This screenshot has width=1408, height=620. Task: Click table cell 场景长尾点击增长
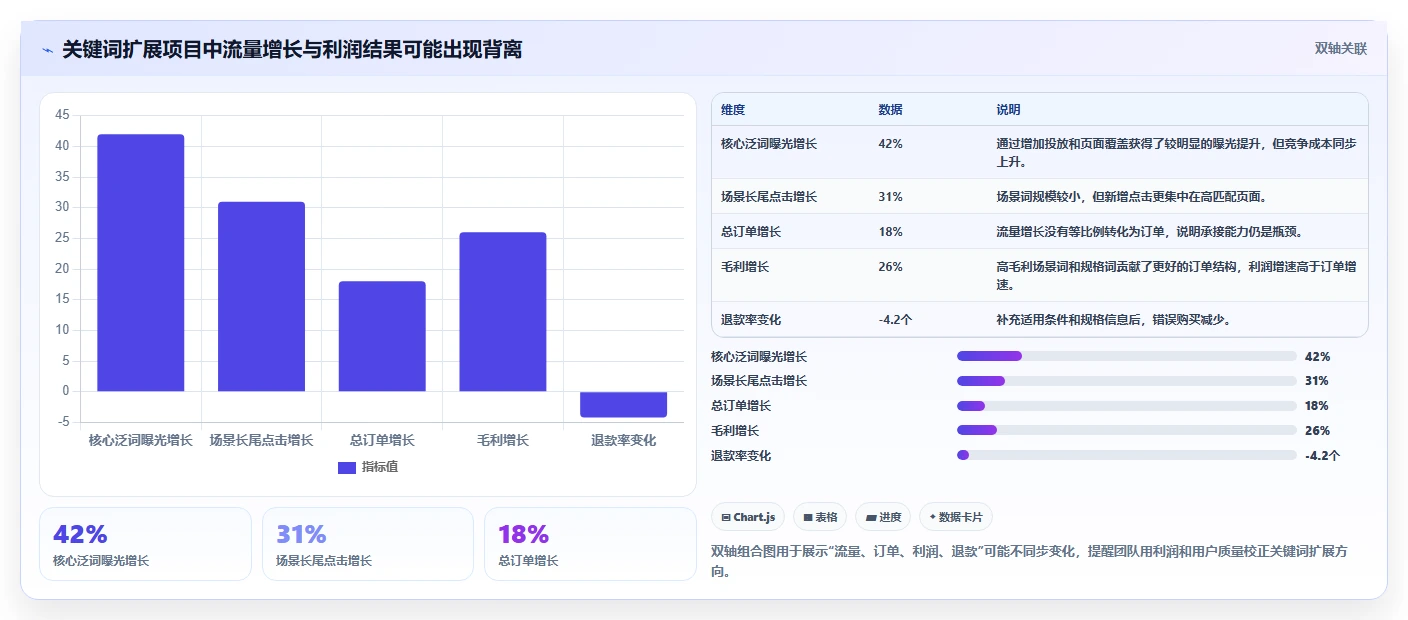(x=769, y=197)
